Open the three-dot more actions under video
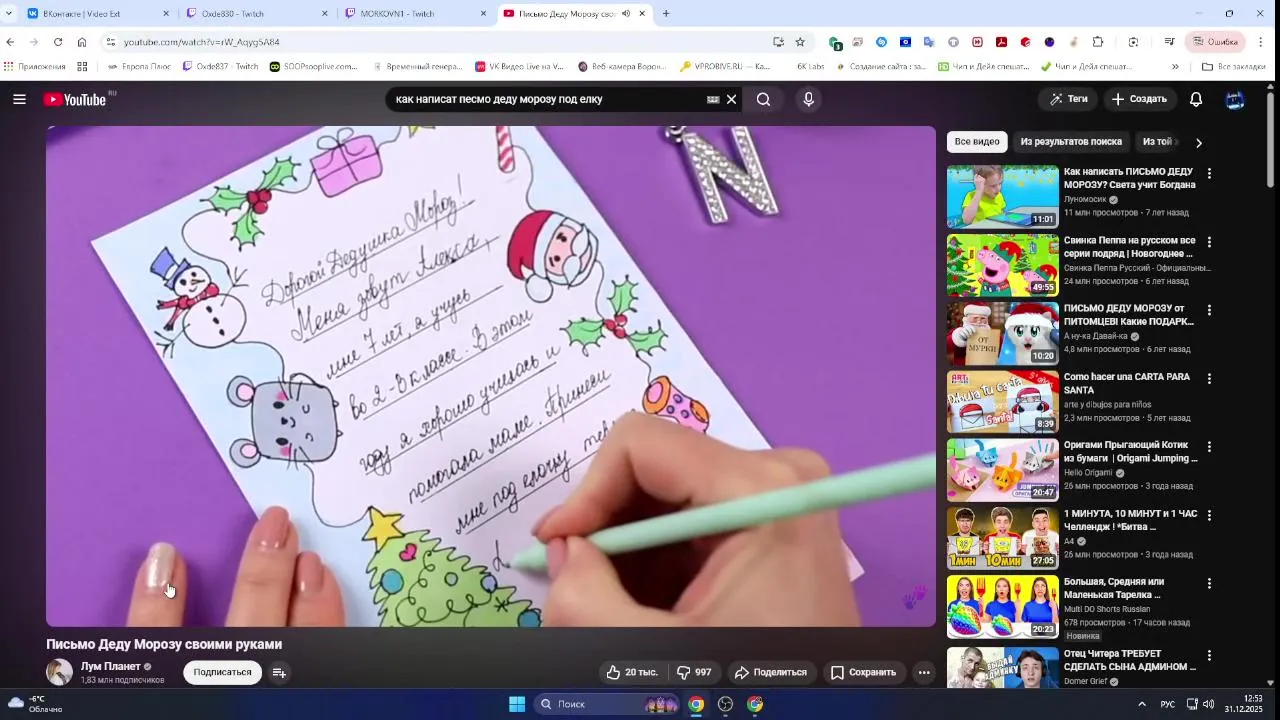This screenshot has width=1280, height=720. pos(924,672)
